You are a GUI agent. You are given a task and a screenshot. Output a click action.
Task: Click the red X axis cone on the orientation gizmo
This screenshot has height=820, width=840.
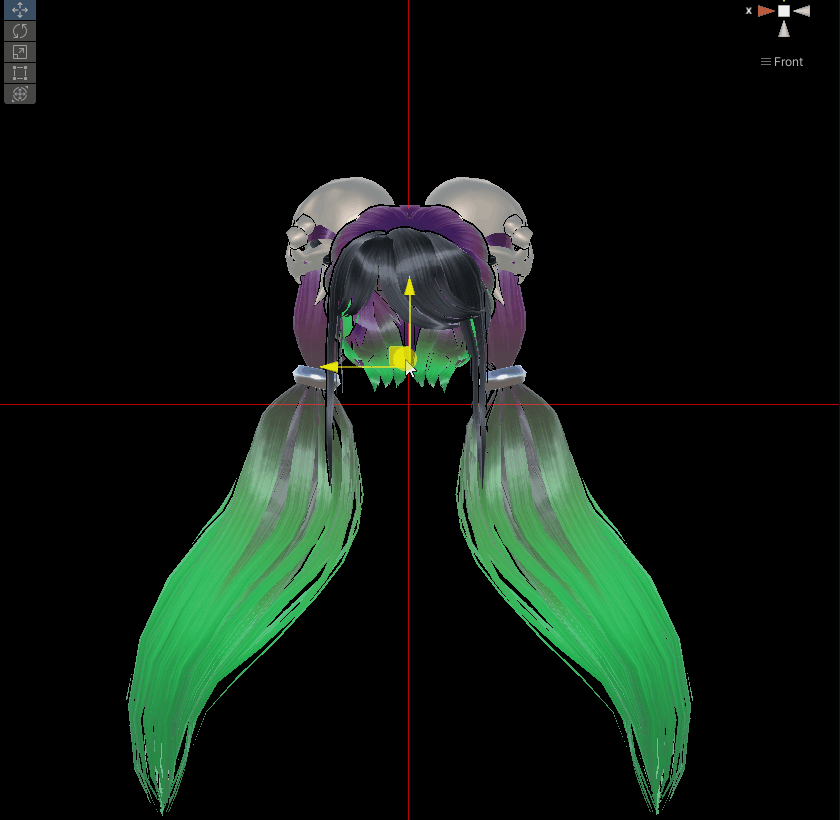coord(766,11)
